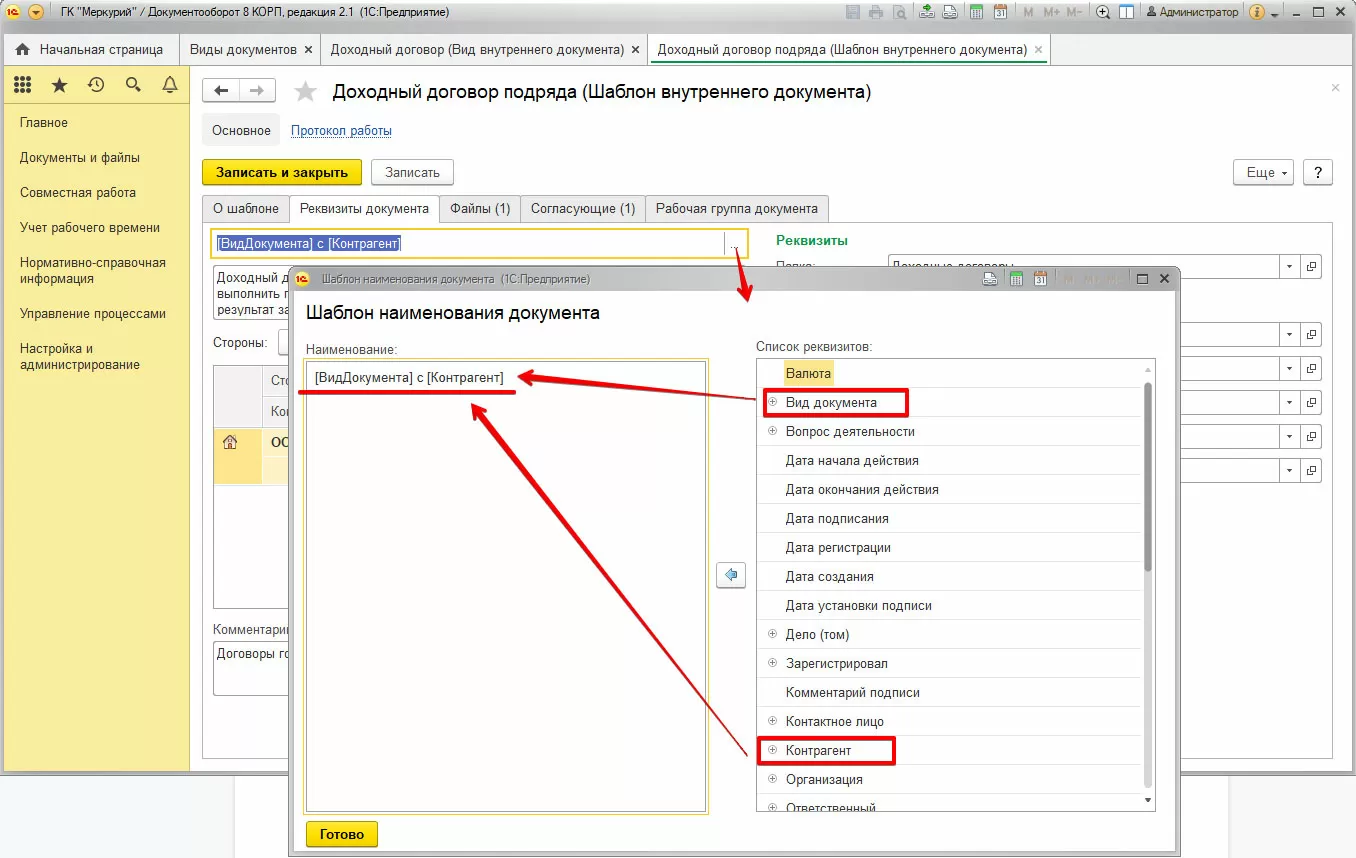Switch to Рабочая группа документа tab
Image resolution: width=1356 pixels, height=858 pixels.
point(737,208)
